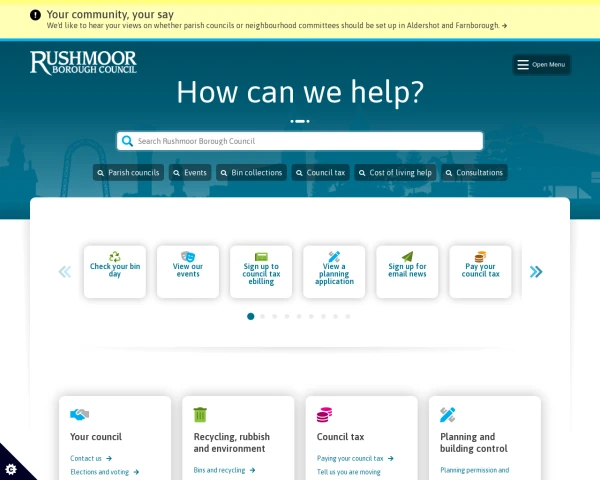The width and height of the screenshot is (600, 480).
Task: Select the second carousel pagination dot
Action: pos(262,316)
